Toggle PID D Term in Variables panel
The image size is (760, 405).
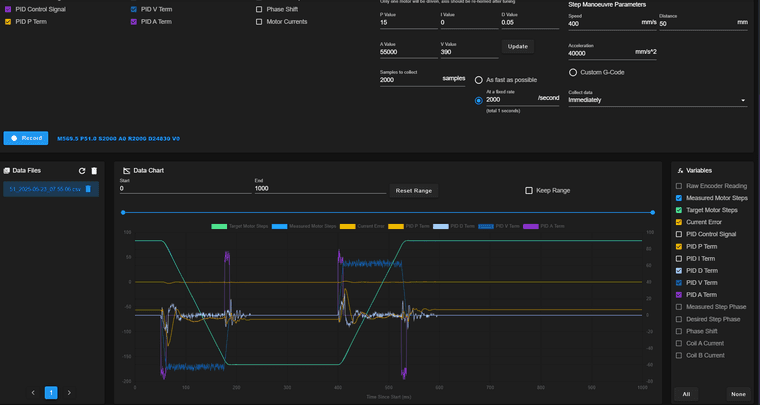(x=679, y=271)
